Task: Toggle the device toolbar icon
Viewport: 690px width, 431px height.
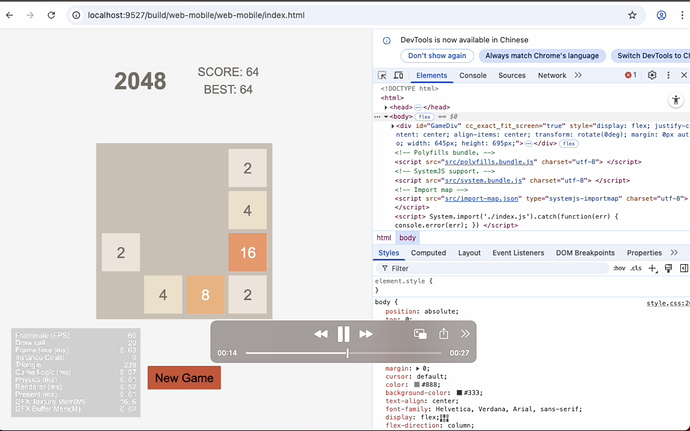Action: tap(398, 75)
